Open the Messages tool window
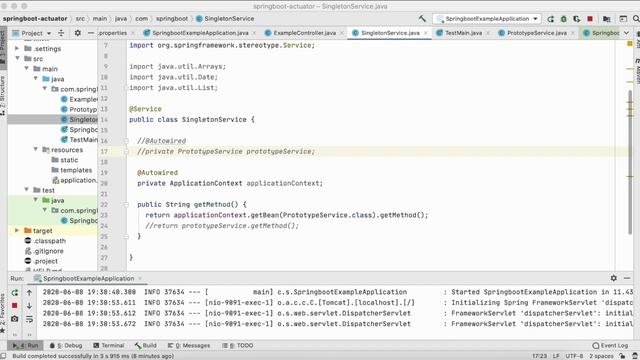 [x=189, y=345]
